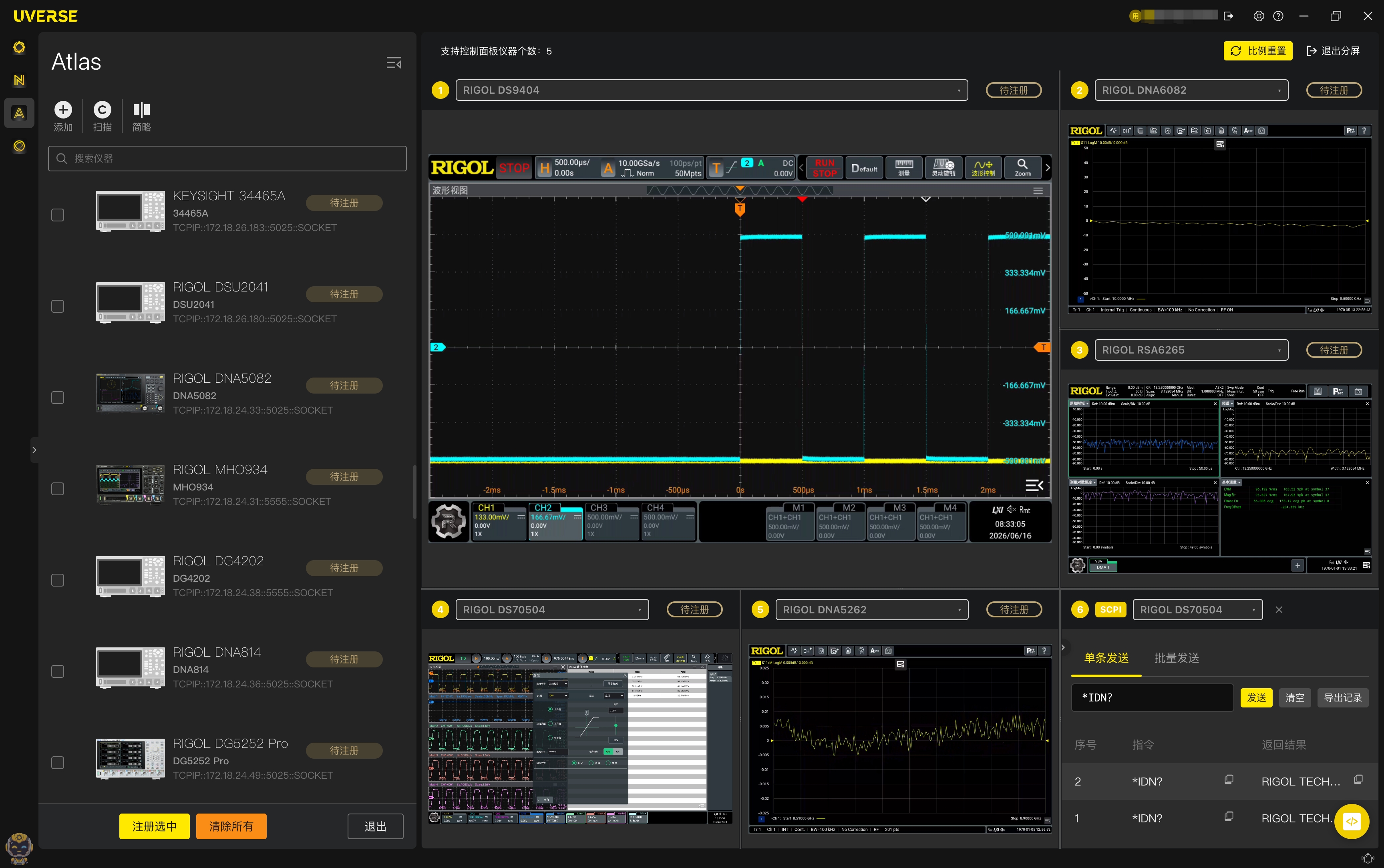This screenshot has width=1384, height=868.
Task: Copy the returned result of row 2
Action: coord(1358,780)
